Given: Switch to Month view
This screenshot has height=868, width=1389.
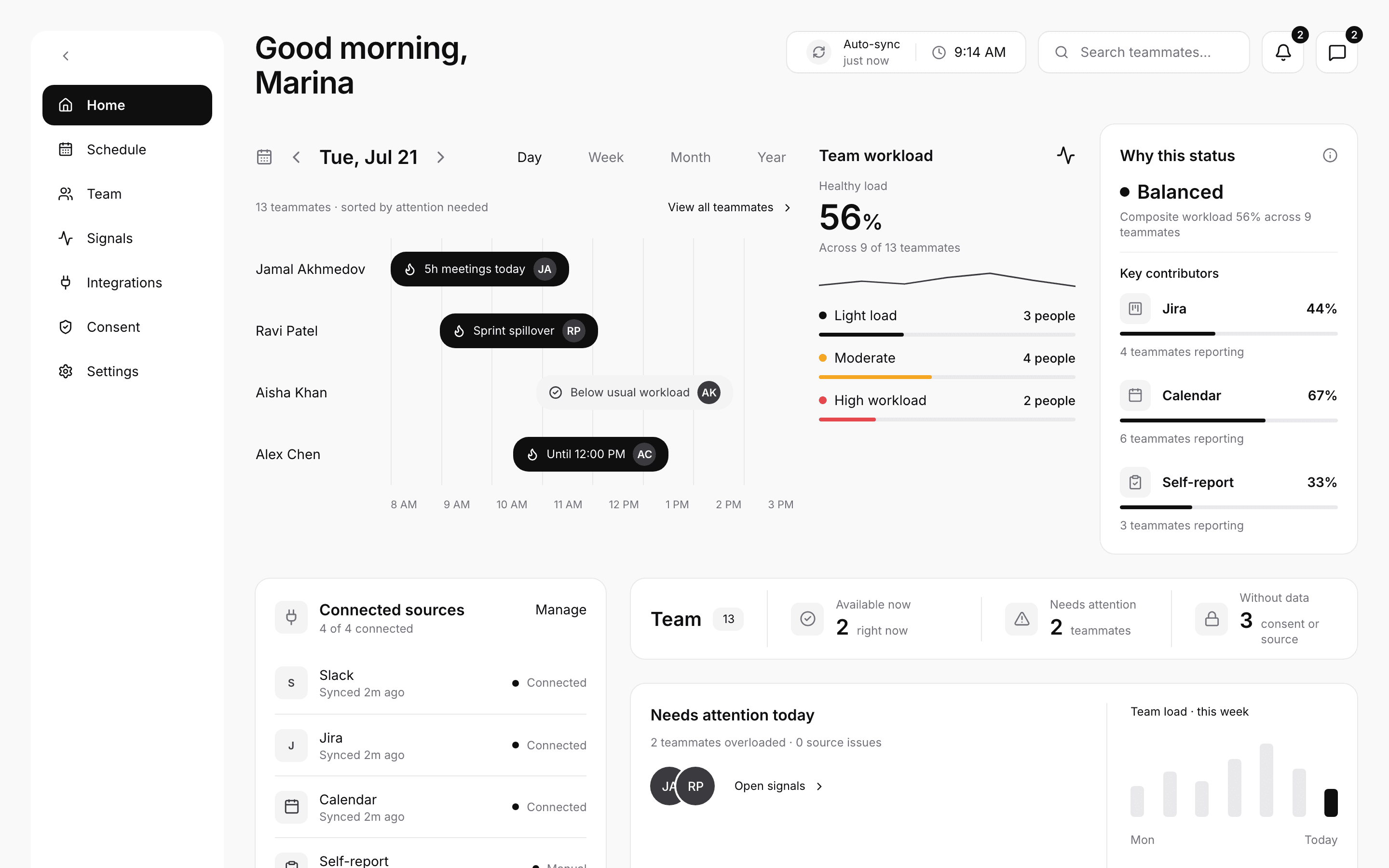Looking at the screenshot, I should coord(691,157).
